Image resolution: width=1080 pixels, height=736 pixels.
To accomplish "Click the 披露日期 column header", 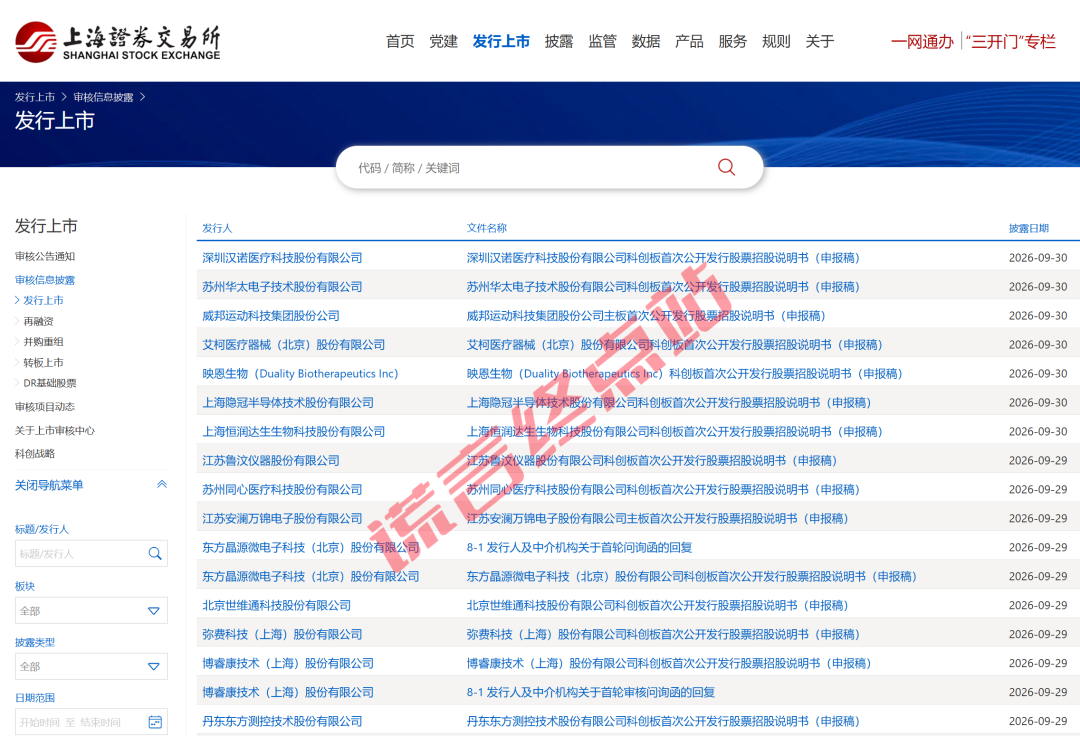I will (1028, 228).
